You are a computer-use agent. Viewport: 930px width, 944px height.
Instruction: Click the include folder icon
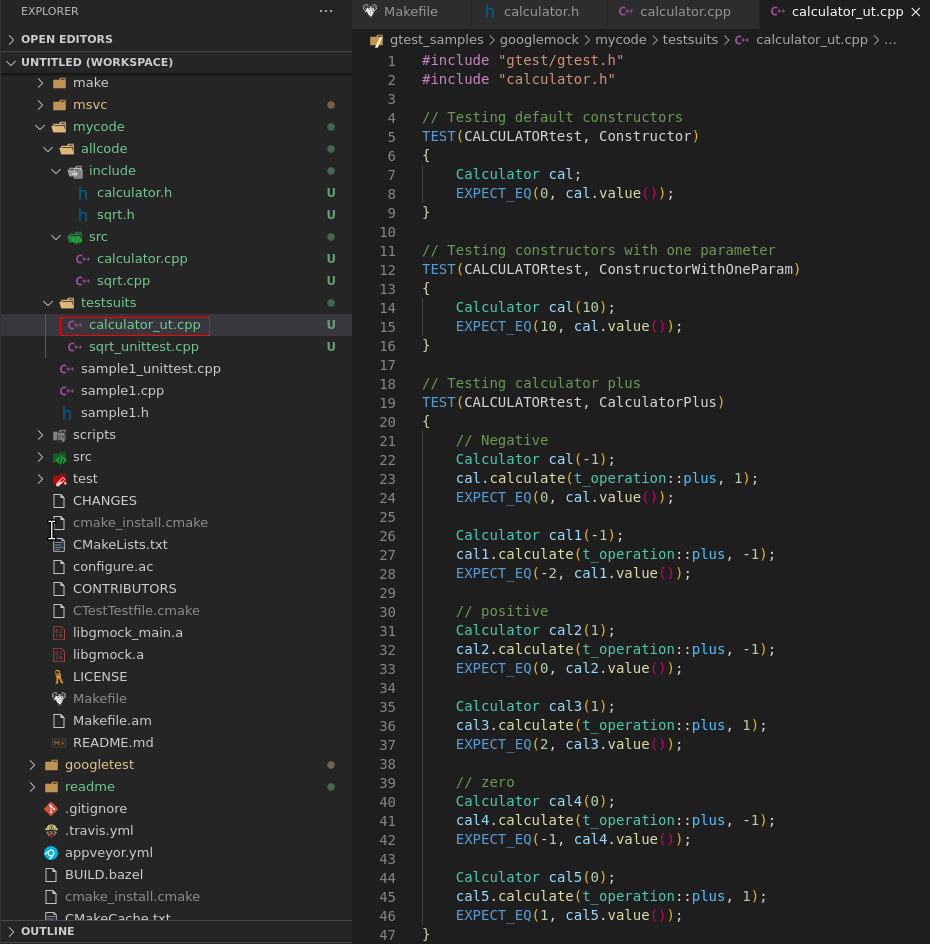pyautogui.click(x=75, y=172)
